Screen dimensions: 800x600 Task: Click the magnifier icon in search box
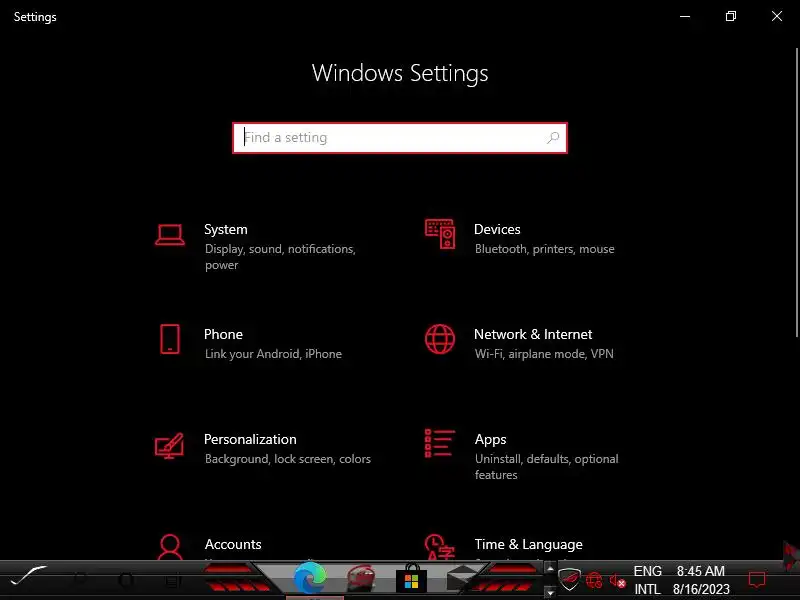553,138
